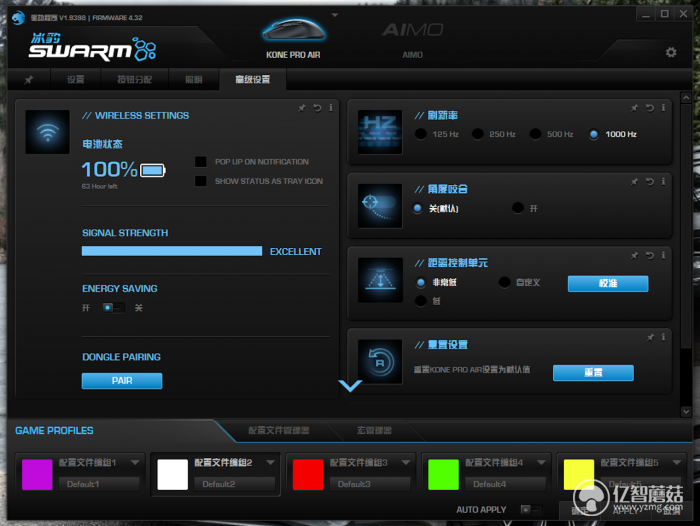700x526 pixels.
Task: Open the 配置文件管理器 tab
Action: click(x=279, y=430)
